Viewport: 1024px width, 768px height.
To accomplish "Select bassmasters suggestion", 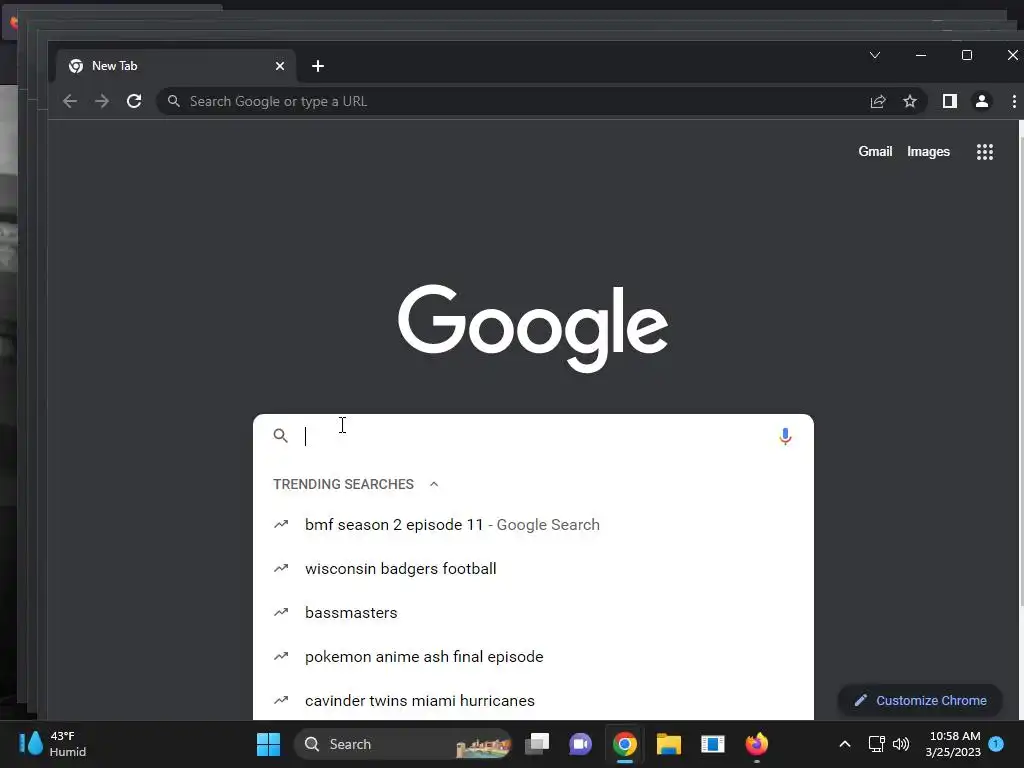I will 533,613.
